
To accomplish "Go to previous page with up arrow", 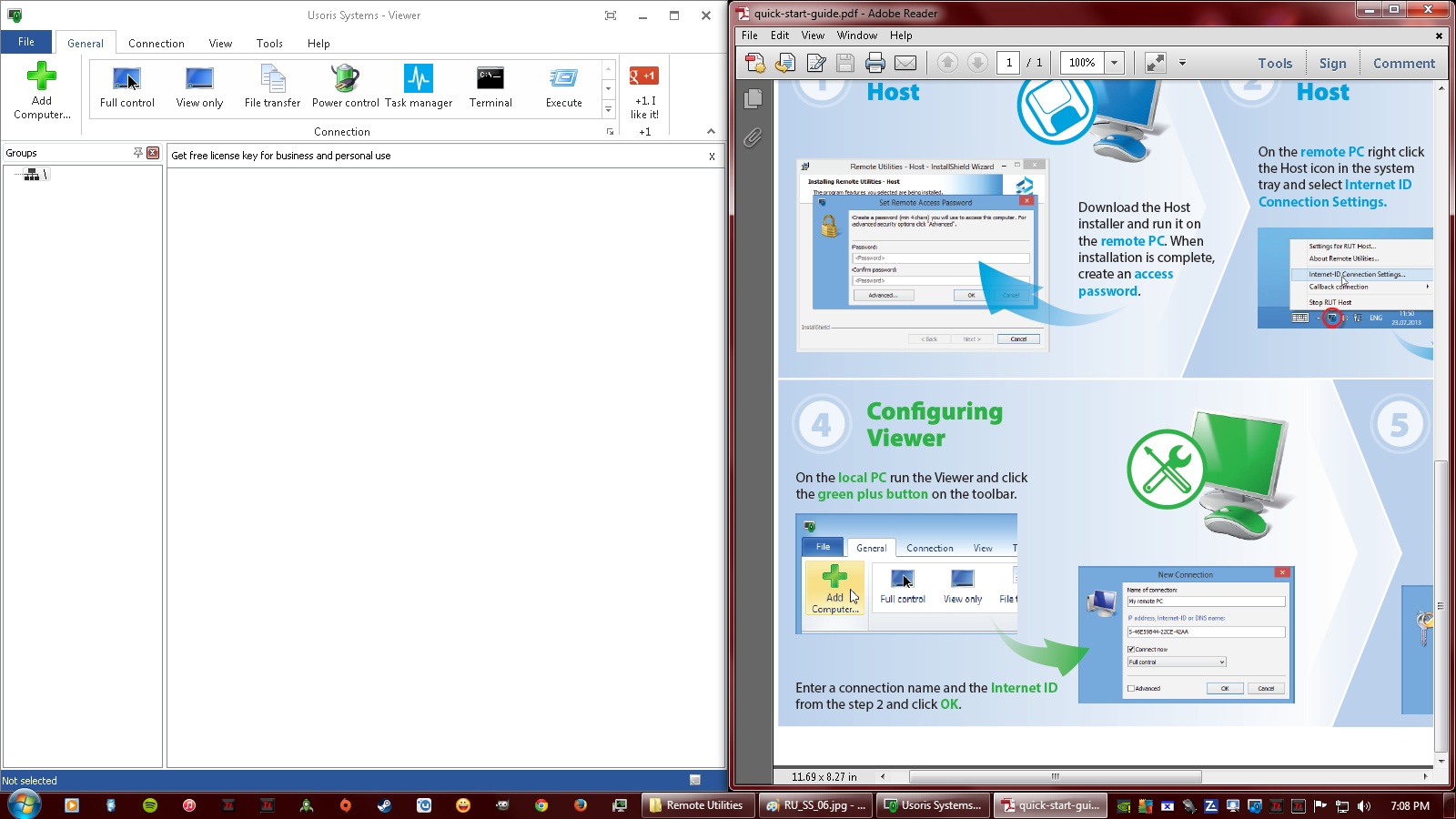I will click(947, 63).
